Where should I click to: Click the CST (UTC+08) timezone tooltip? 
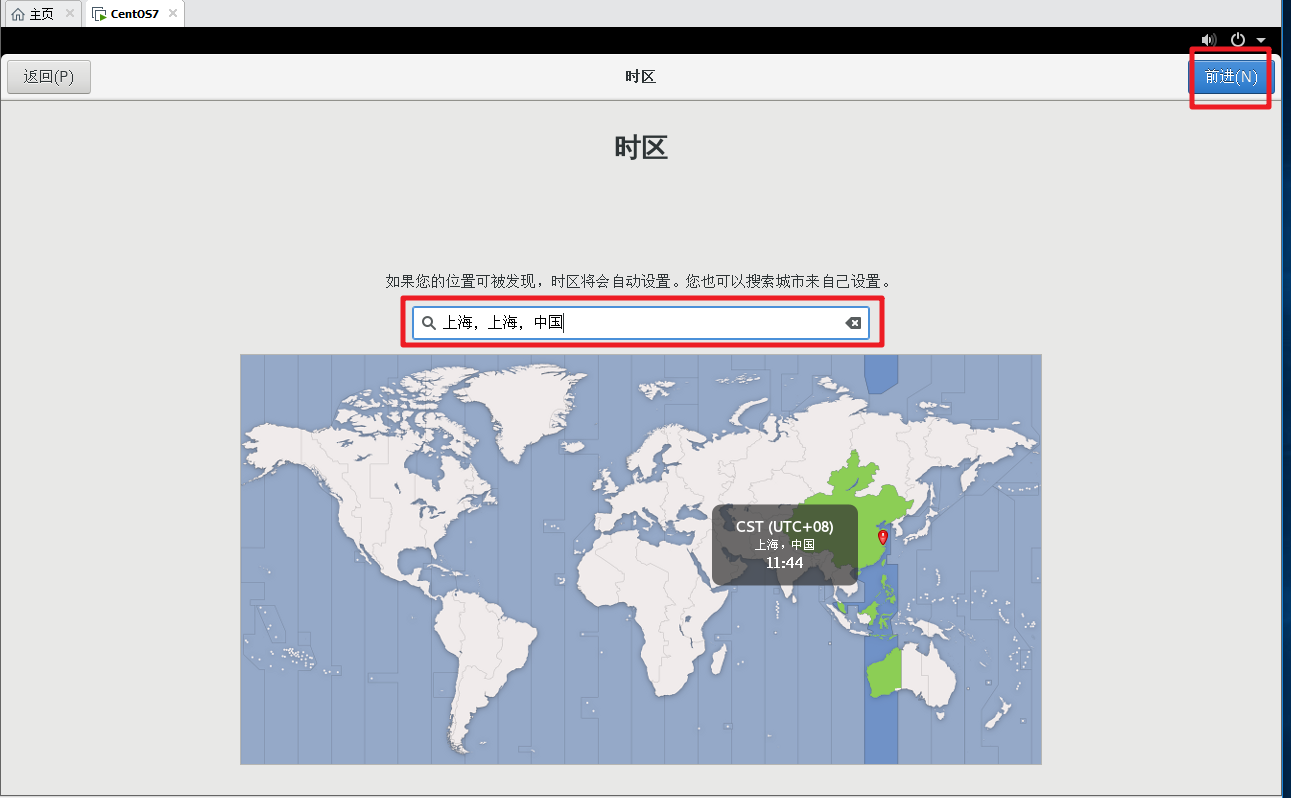784,544
